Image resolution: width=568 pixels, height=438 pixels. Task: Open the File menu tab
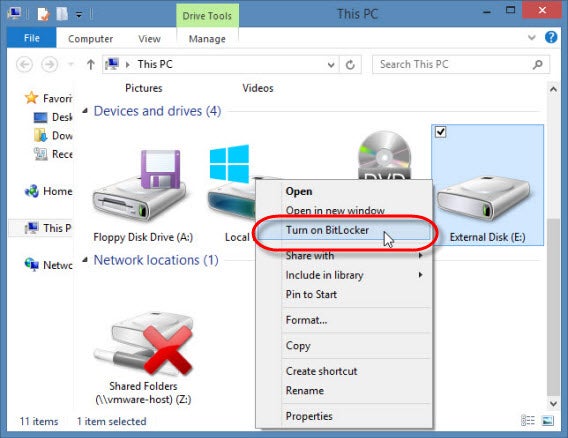click(32, 38)
